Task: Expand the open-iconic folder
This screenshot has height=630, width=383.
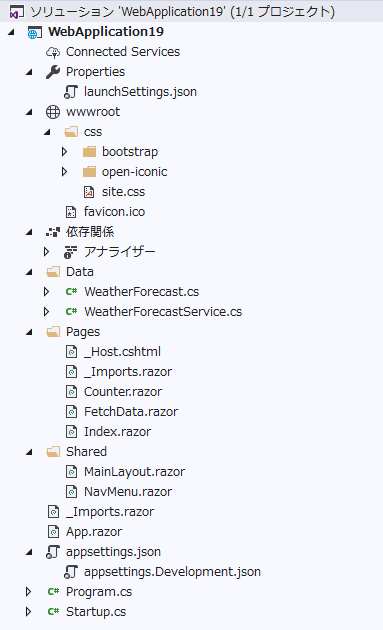Action: click(x=64, y=172)
